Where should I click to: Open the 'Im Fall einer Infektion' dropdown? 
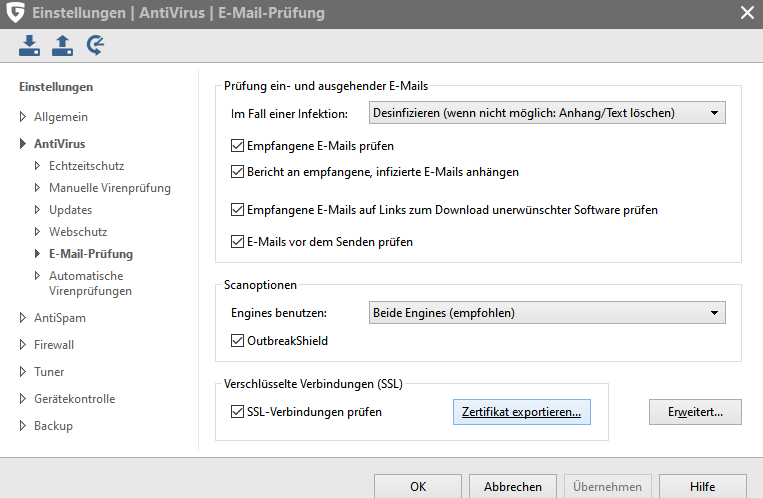coord(547,113)
